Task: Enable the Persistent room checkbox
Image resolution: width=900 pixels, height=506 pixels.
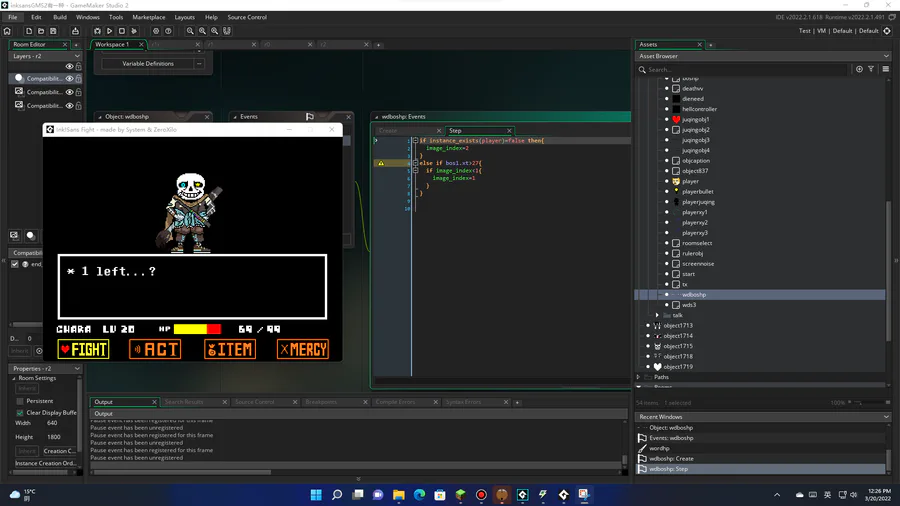Action: [x=20, y=401]
